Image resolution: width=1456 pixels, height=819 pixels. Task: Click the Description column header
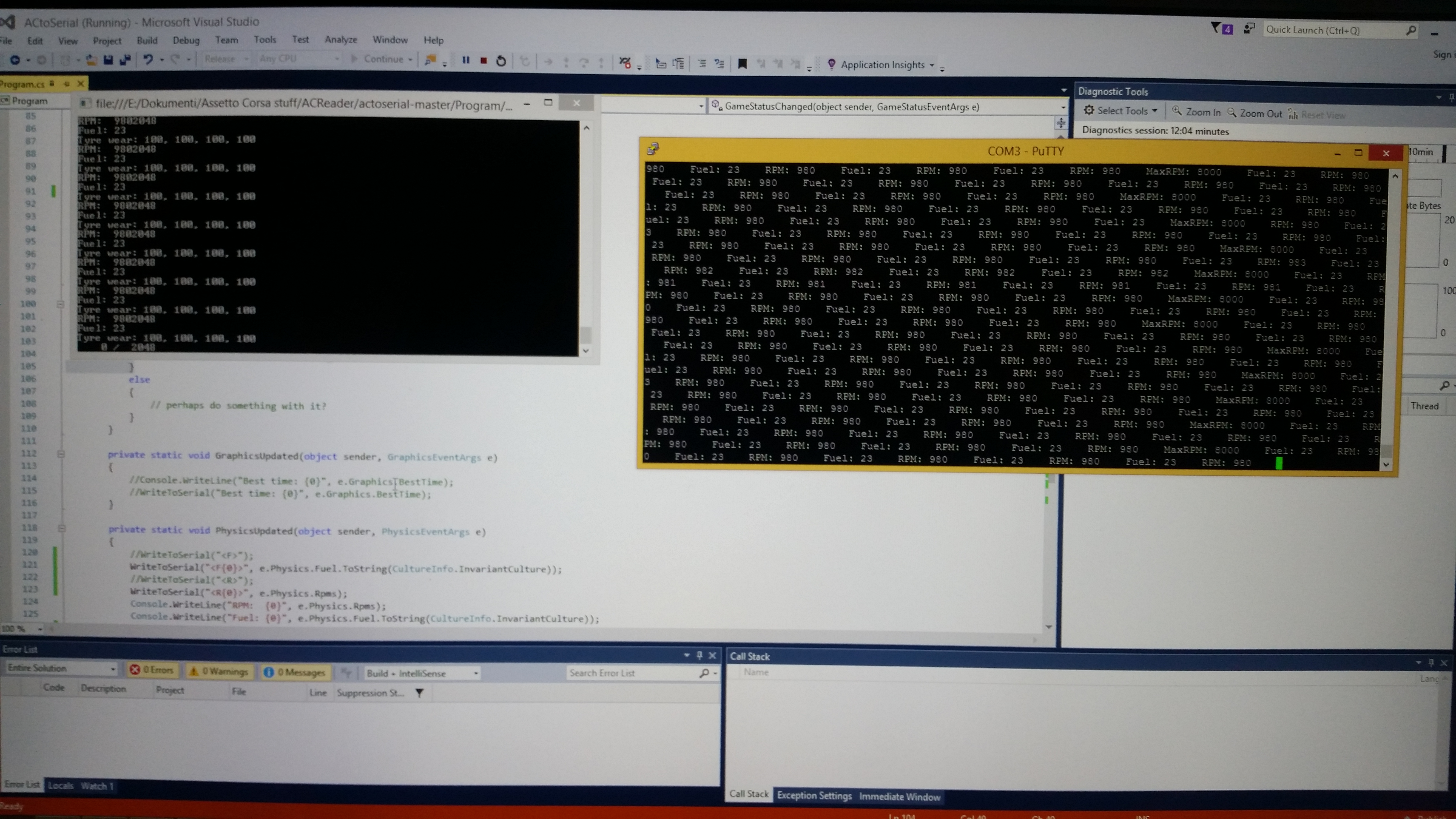click(103, 689)
